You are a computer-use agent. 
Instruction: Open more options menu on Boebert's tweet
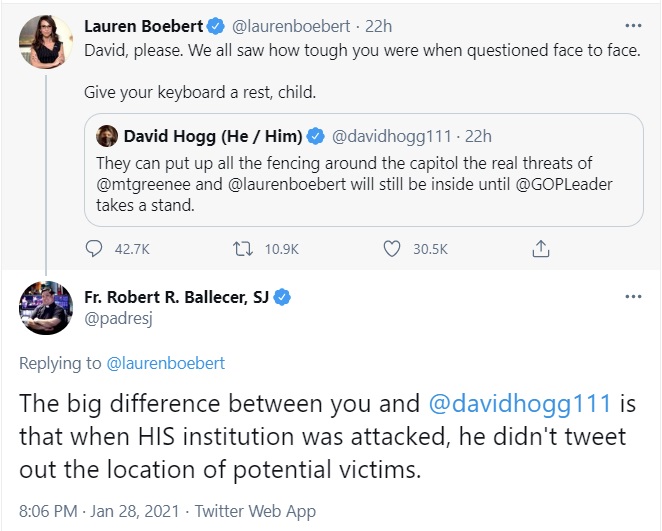coord(632,24)
